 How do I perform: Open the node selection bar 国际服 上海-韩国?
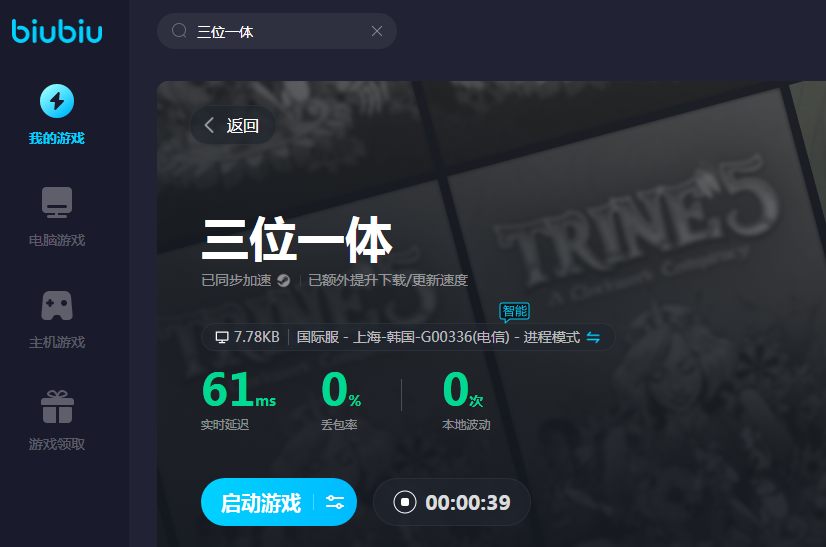(x=408, y=337)
